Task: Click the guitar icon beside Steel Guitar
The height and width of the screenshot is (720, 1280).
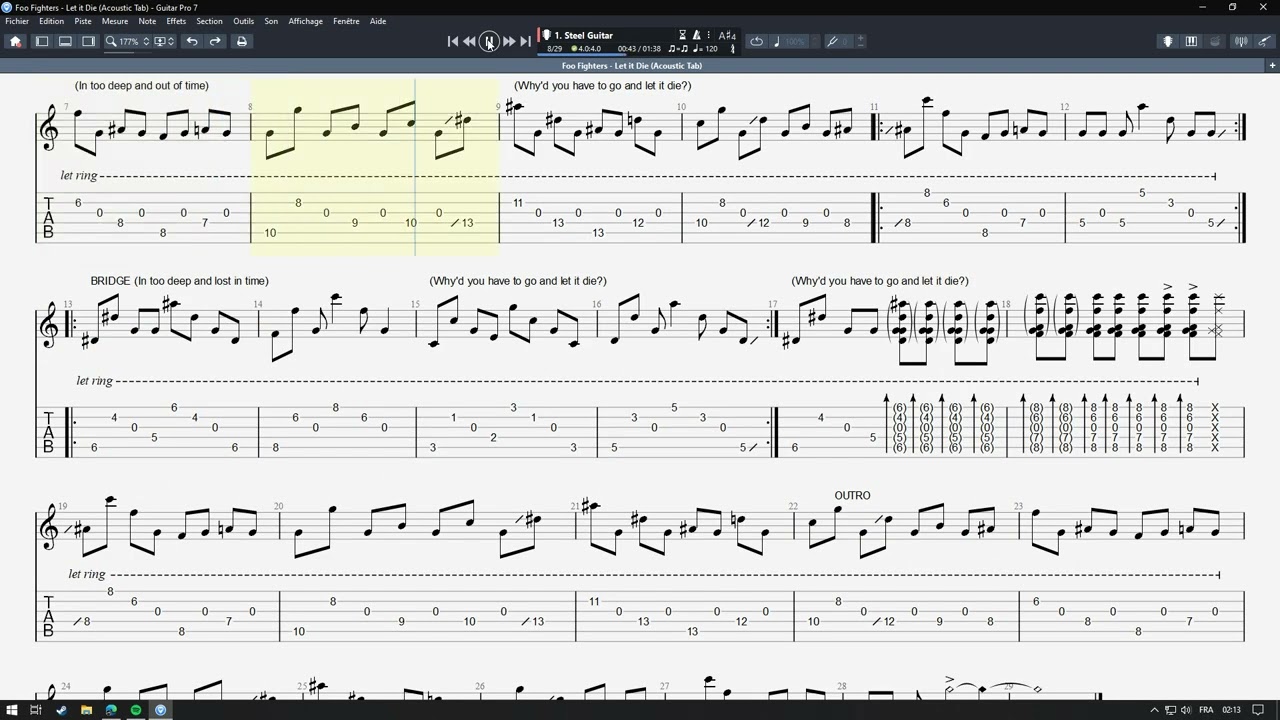Action: click(546, 35)
